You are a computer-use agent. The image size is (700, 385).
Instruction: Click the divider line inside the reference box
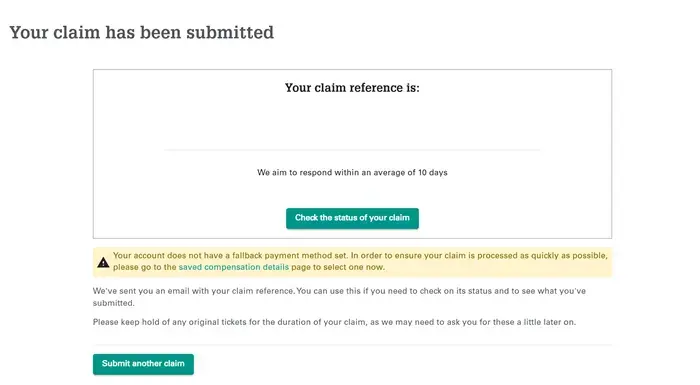tap(352, 150)
